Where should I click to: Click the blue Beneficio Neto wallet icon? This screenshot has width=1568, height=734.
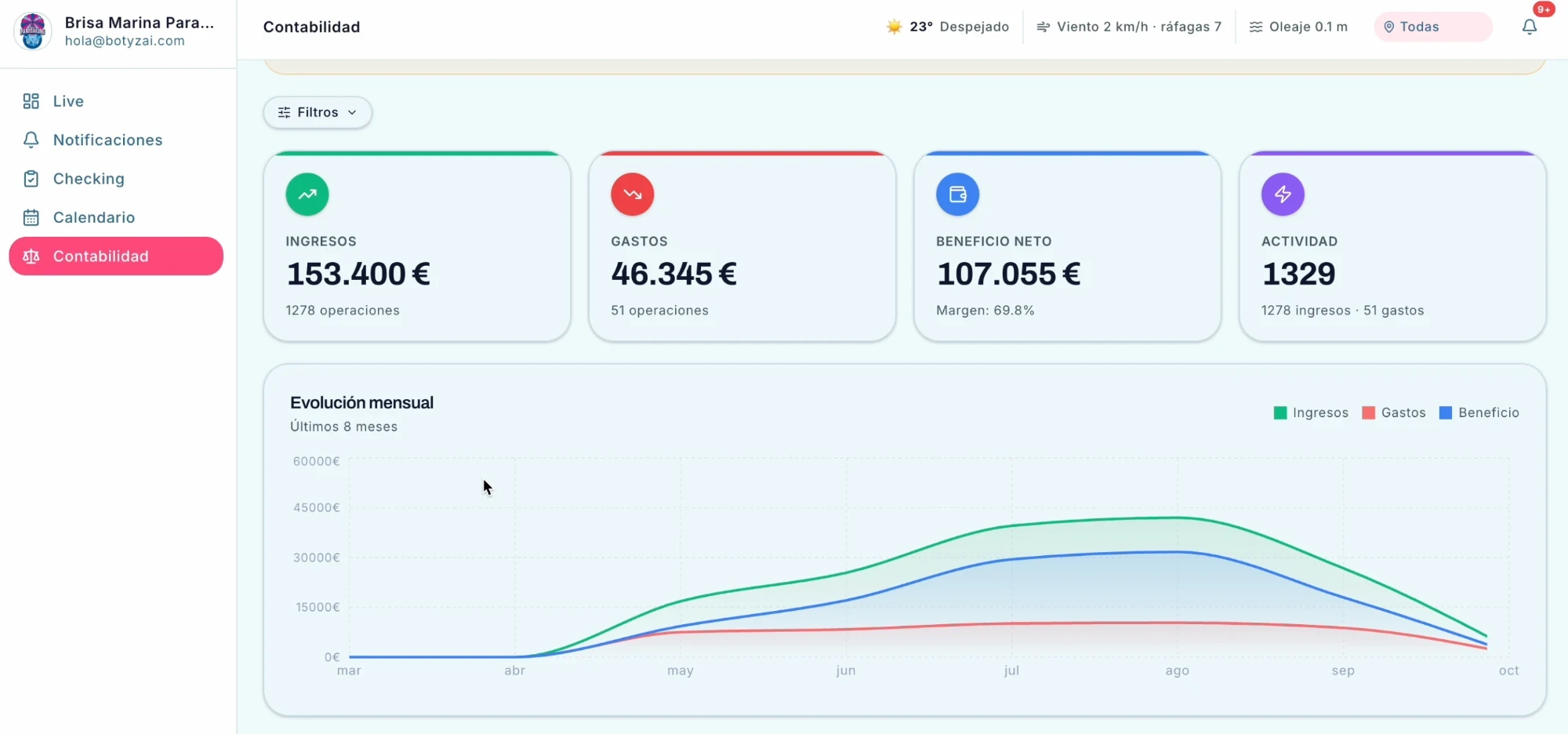point(958,194)
